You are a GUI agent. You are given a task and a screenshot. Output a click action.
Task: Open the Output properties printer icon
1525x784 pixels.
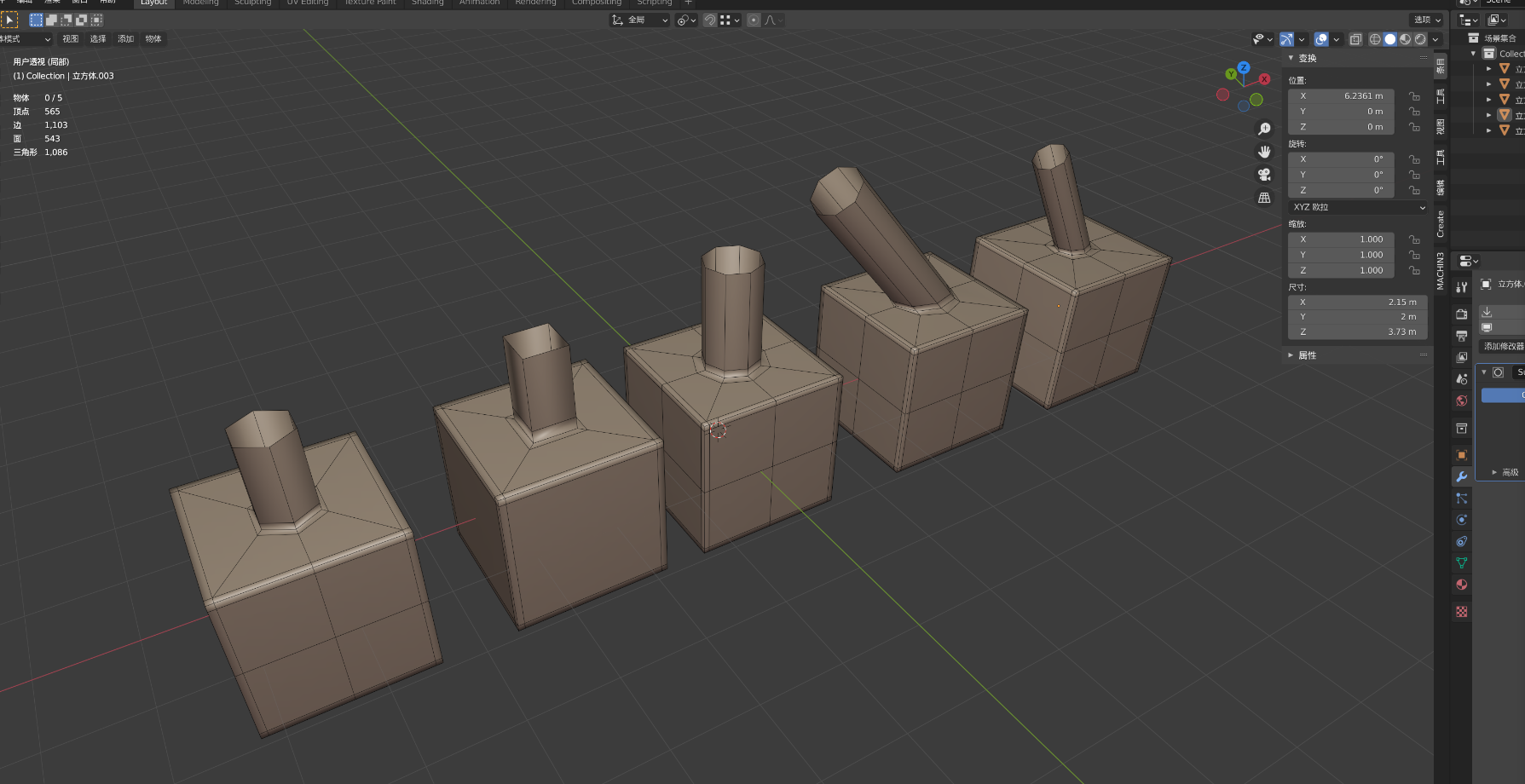1462,336
